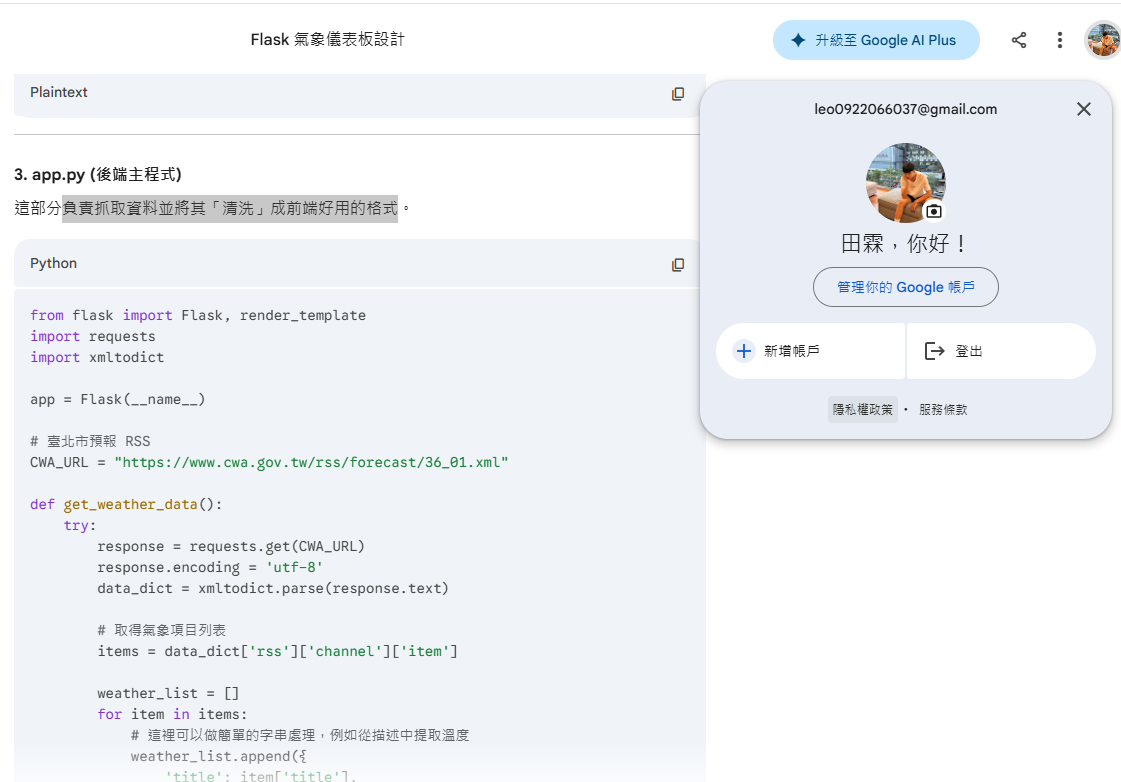
Task: Click the 3. app.py section heading
Action: [x=97, y=174]
